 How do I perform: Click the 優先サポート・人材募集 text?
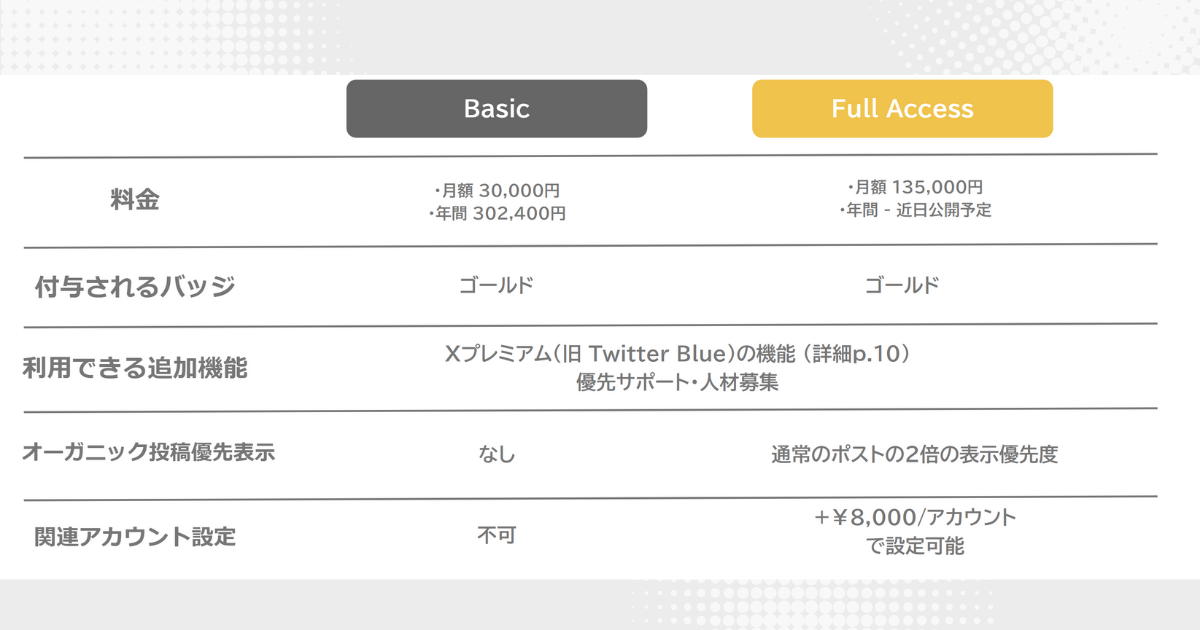[677, 383]
